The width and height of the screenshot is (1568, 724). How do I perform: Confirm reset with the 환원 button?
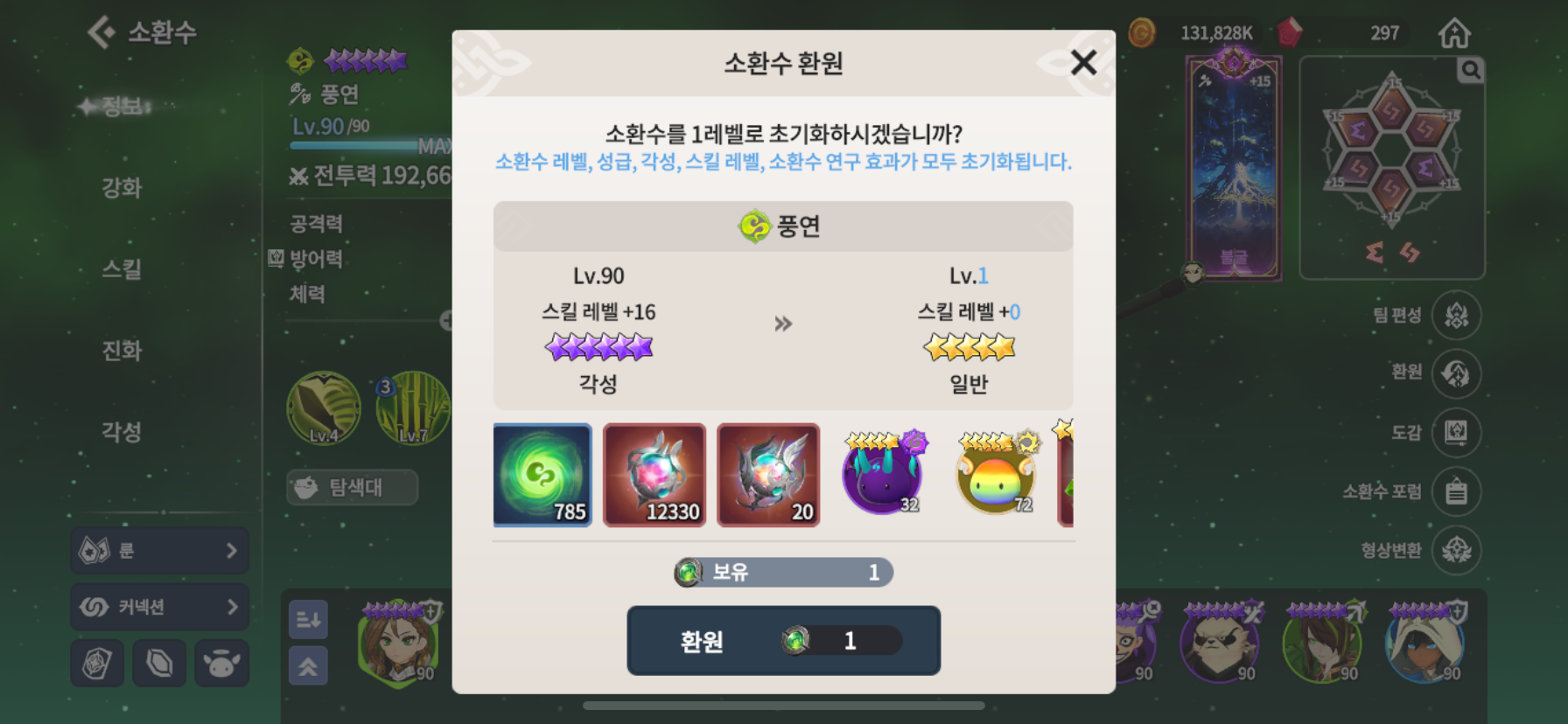click(783, 641)
